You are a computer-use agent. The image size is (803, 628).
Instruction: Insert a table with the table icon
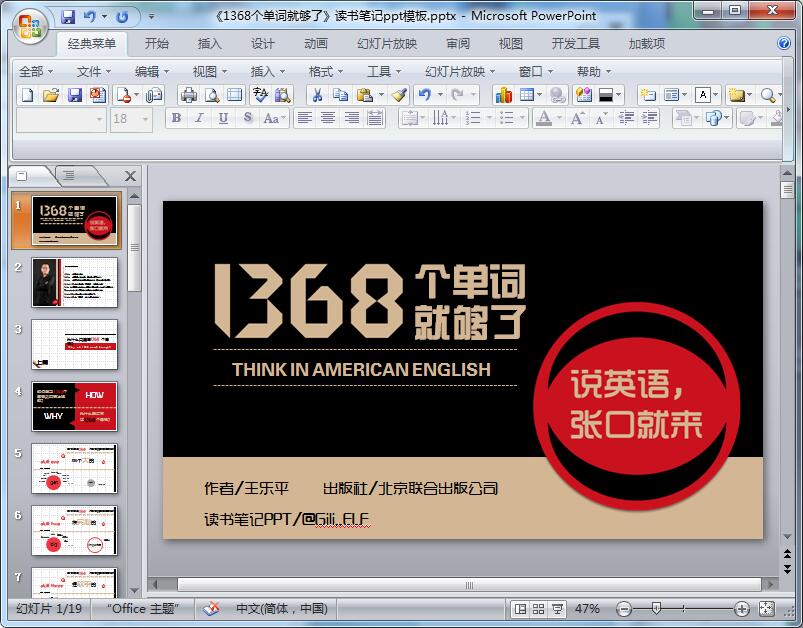tap(527, 95)
